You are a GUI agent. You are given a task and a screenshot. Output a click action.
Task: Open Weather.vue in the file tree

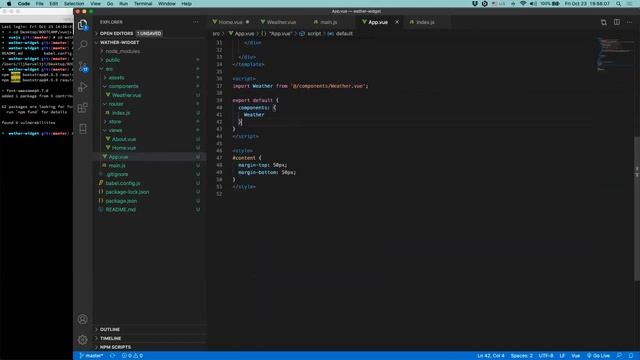[127, 95]
